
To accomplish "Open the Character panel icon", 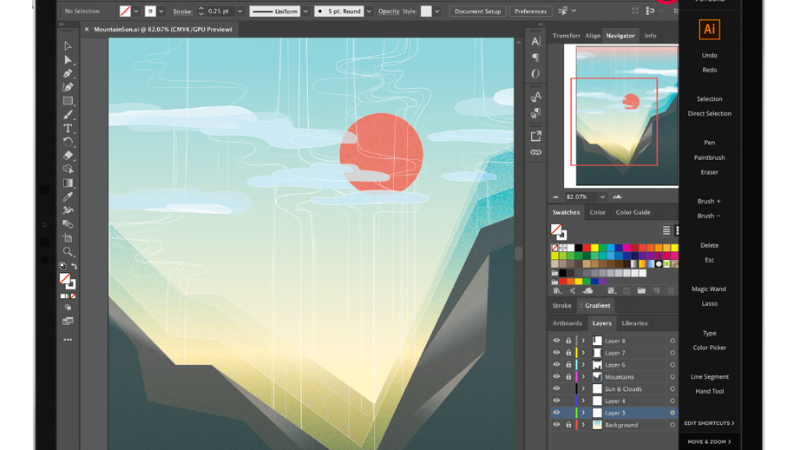I will tap(536, 41).
